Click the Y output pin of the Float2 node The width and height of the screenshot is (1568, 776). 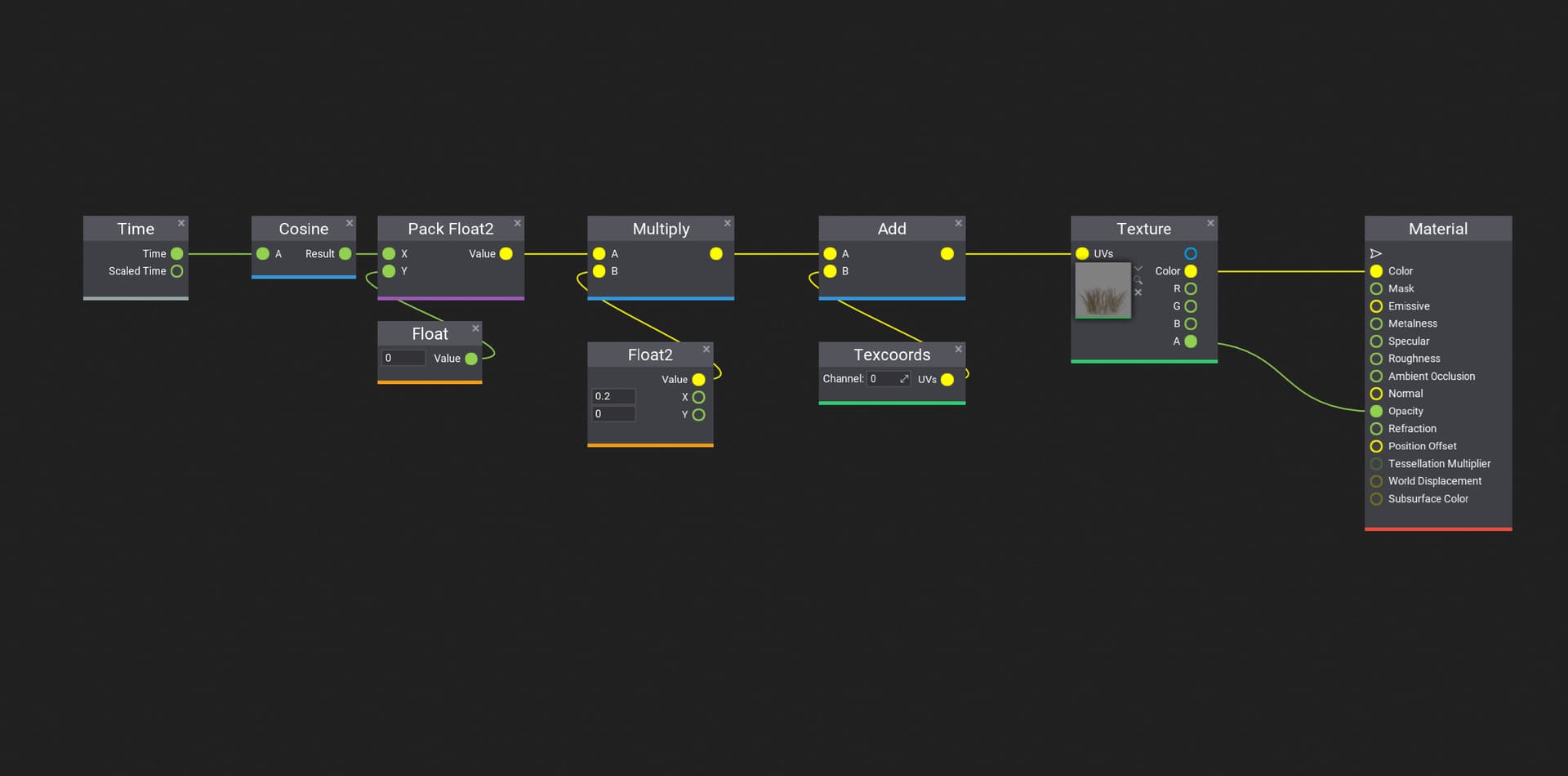[x=698, y=415]
